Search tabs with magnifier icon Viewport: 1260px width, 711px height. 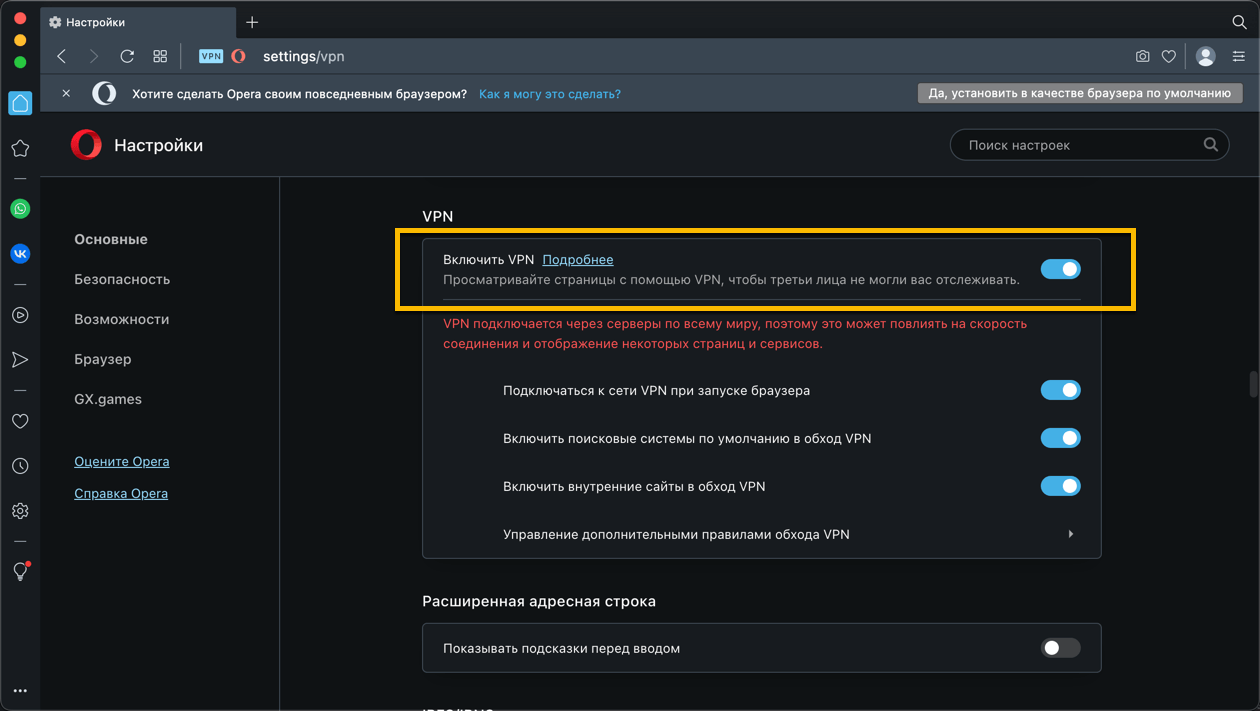pyautogui.click(x=1239, y=22)
